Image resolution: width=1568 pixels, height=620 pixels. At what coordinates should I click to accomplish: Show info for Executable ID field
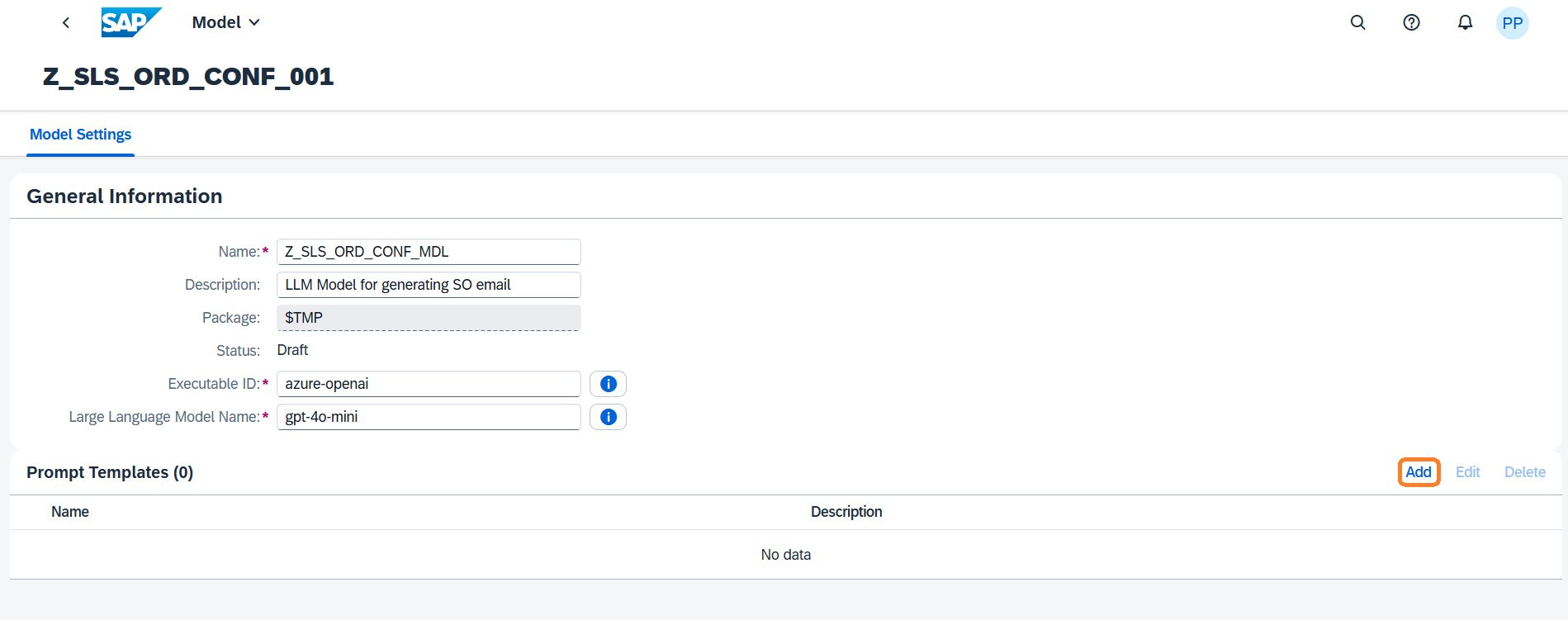point(608,384)
